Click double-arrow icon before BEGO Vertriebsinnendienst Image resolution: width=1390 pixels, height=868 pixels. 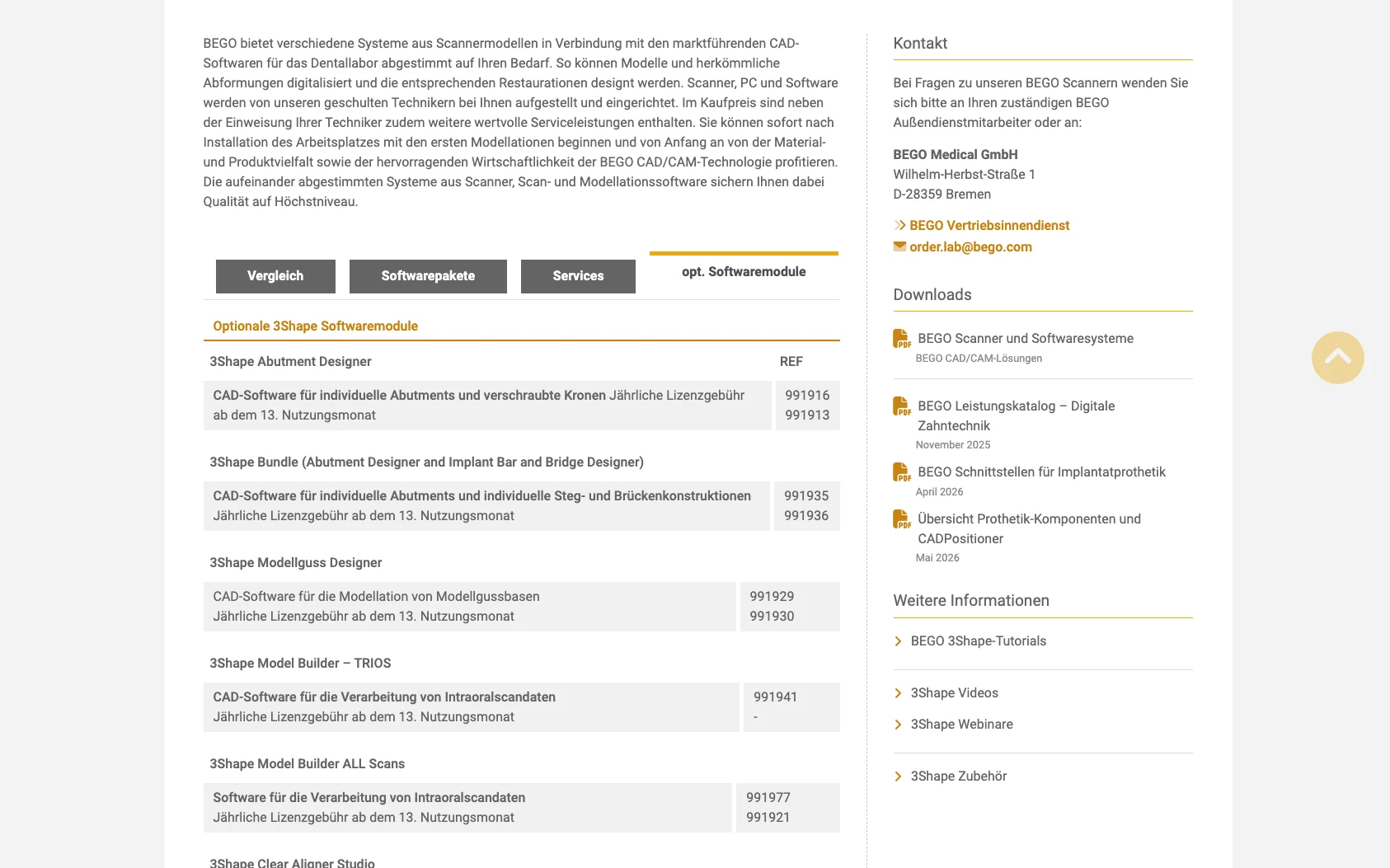899,225
